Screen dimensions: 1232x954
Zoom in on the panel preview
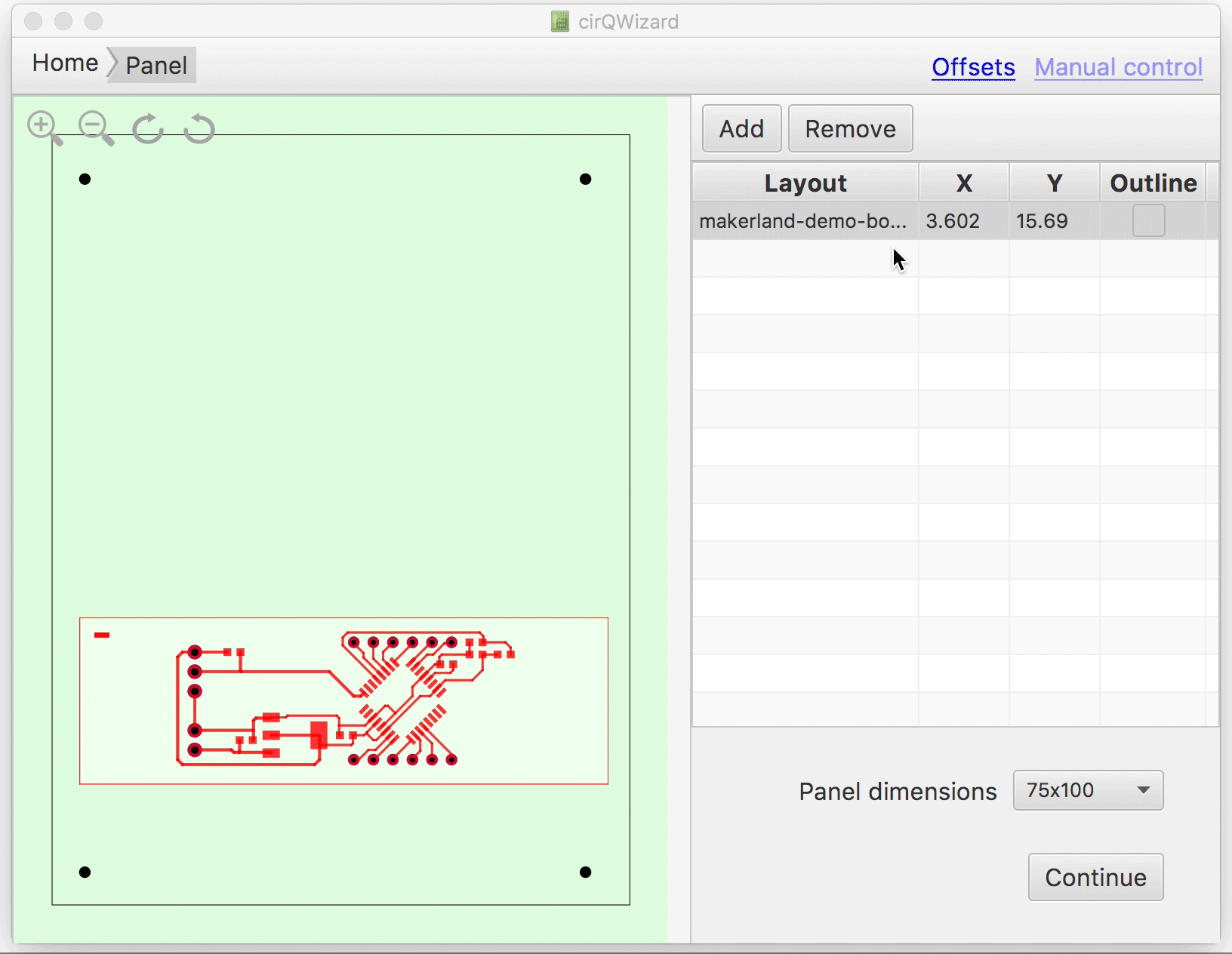44,128
